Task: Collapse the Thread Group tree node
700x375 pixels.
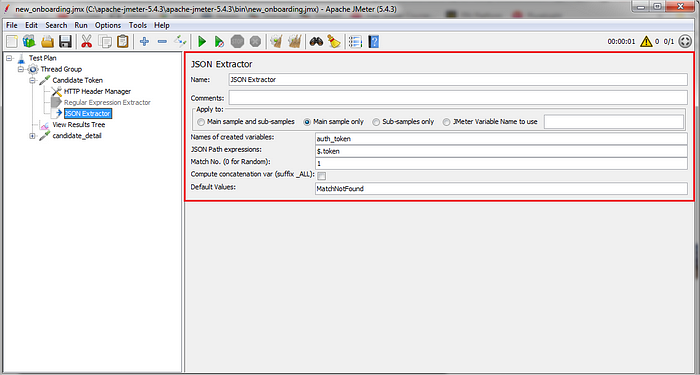Action: (x=21, y=69)
